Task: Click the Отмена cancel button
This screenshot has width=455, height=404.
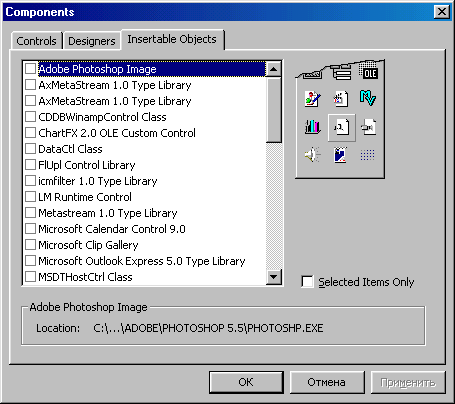Action: coord(326,382)
